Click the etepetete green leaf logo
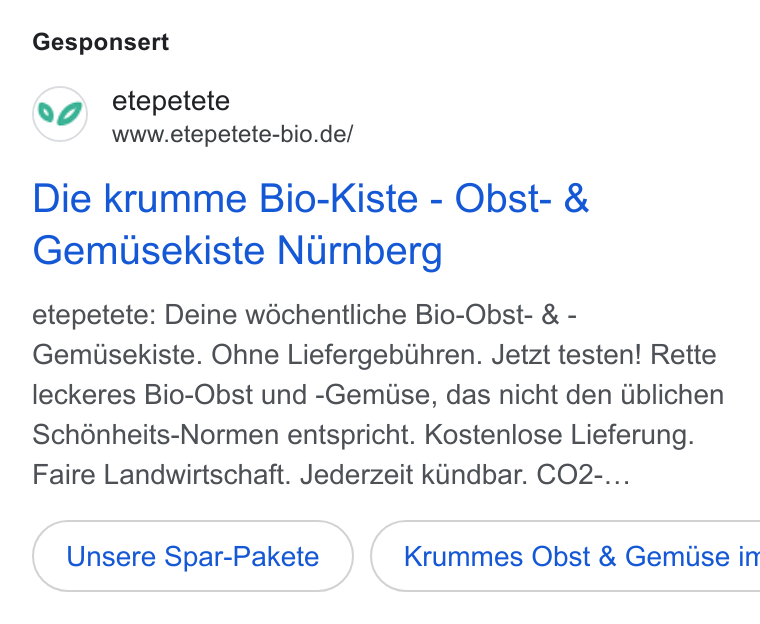This screenshot has height=624, width=760. (60, 114)
